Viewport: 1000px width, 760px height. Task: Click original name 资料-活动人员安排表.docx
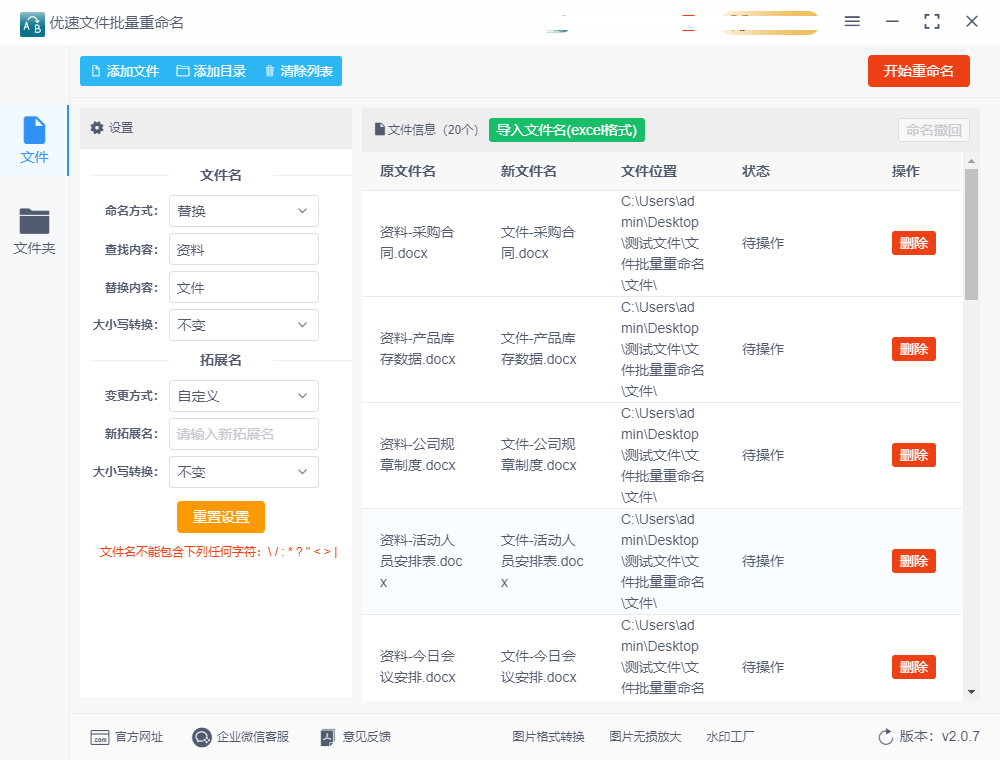[x=421, y=561]
